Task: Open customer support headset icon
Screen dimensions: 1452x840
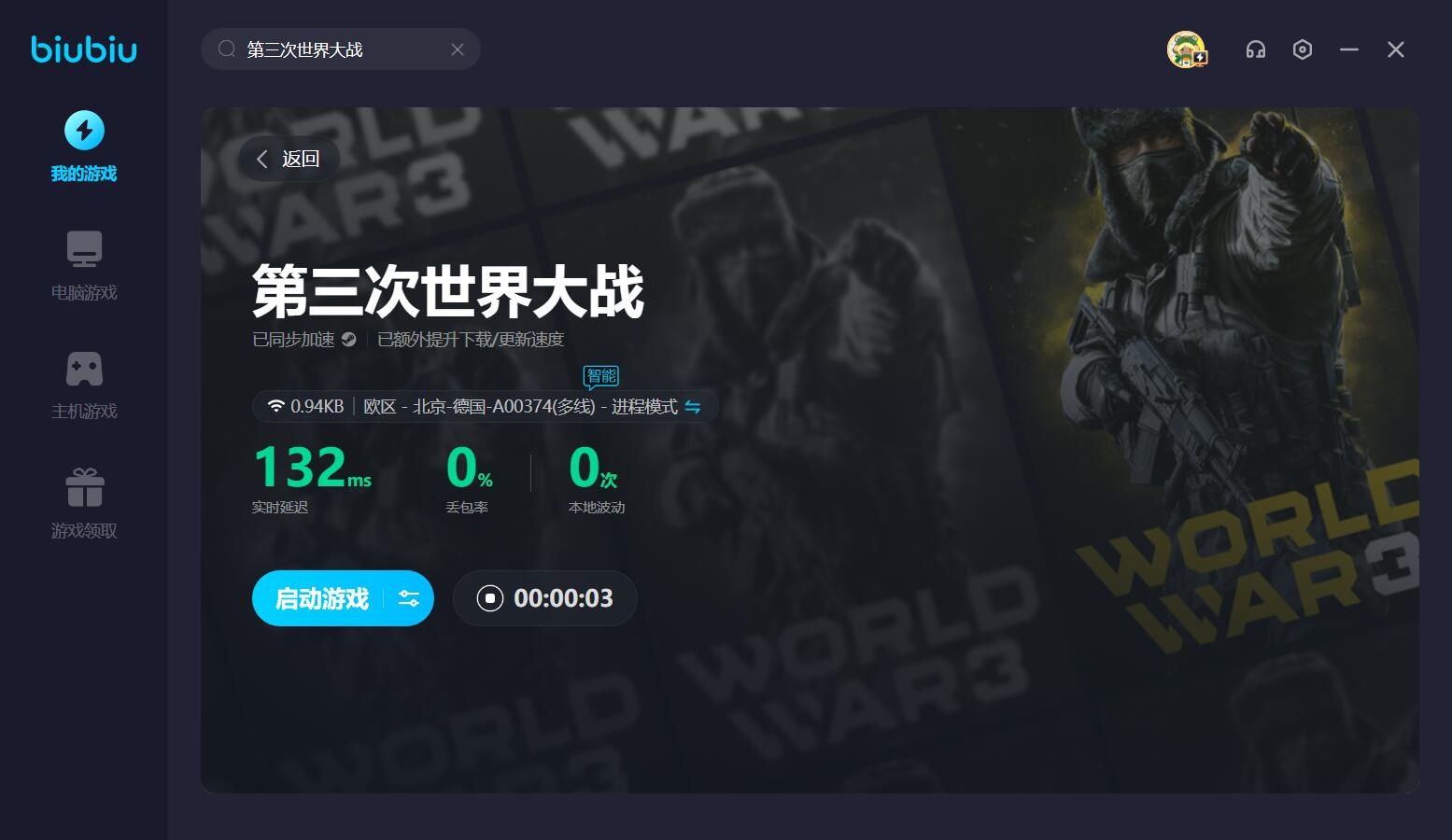Action: tap(1256, 49)
